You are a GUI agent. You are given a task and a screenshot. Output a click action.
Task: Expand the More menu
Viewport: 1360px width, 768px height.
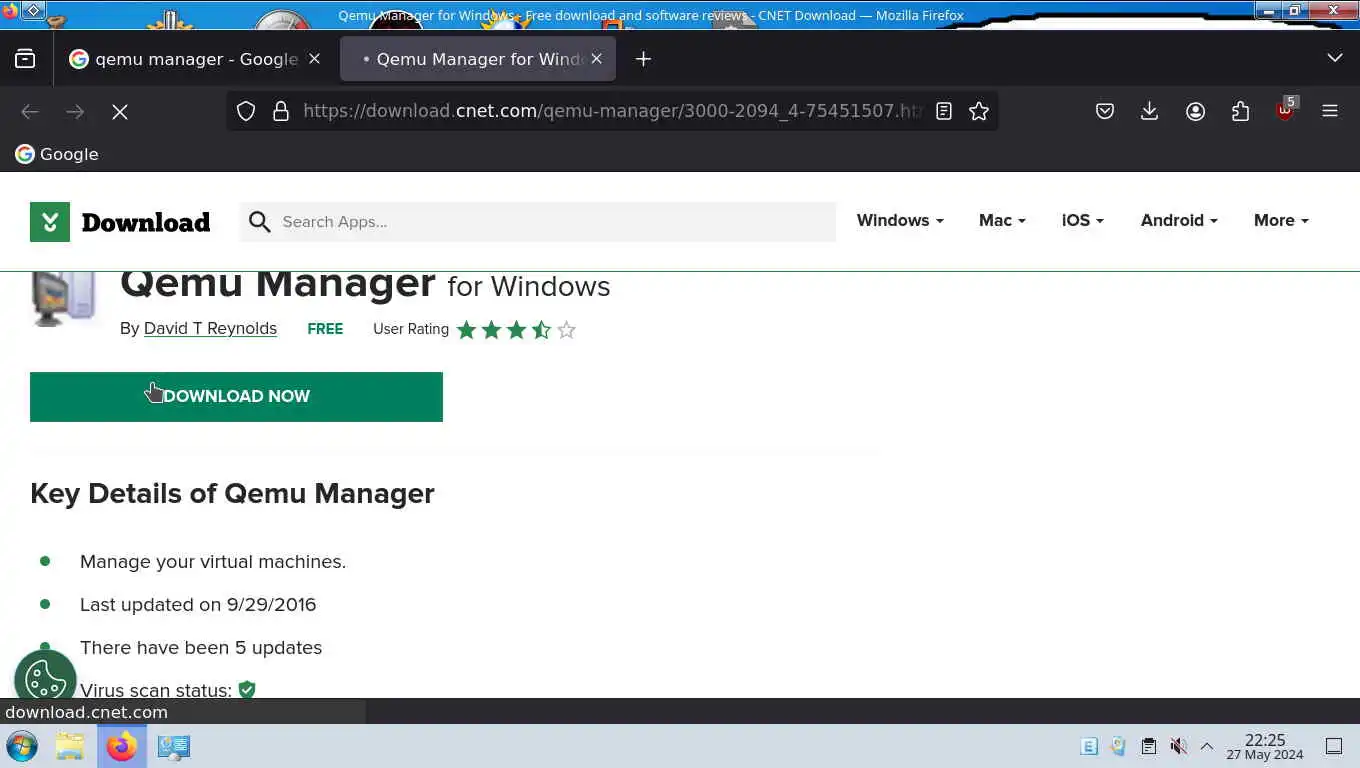[1281, 220]
